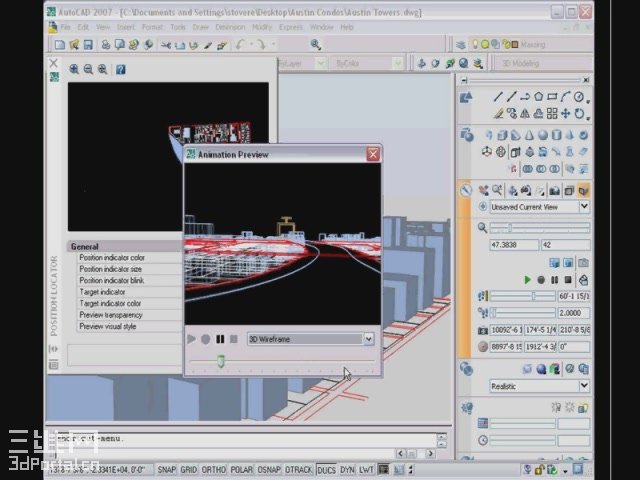The image size is (640, 480).
Task: Pause playback in Animation Preview dialog
Action: point(220,339)
